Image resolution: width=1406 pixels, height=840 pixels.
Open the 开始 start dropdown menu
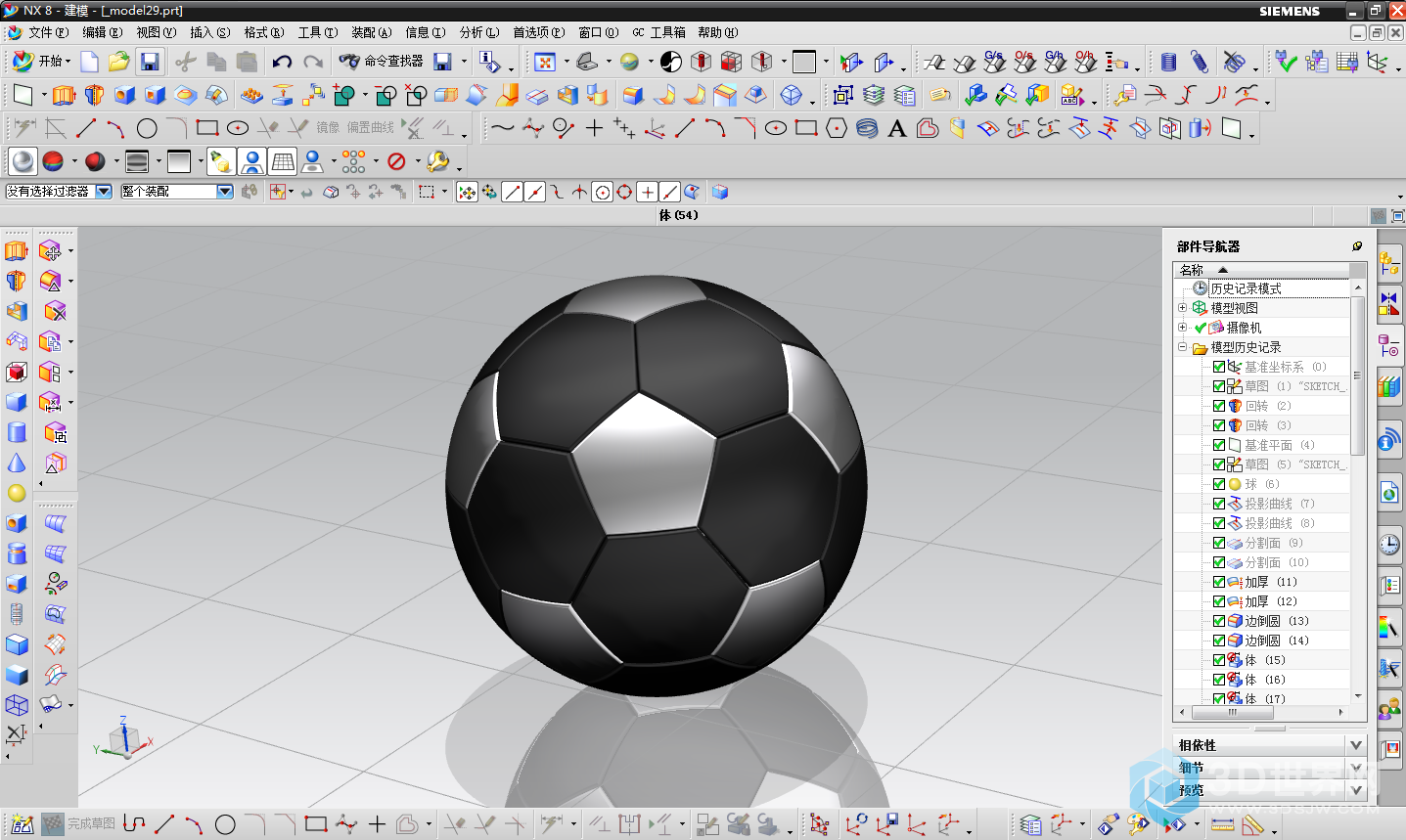[x=40, y=61]
